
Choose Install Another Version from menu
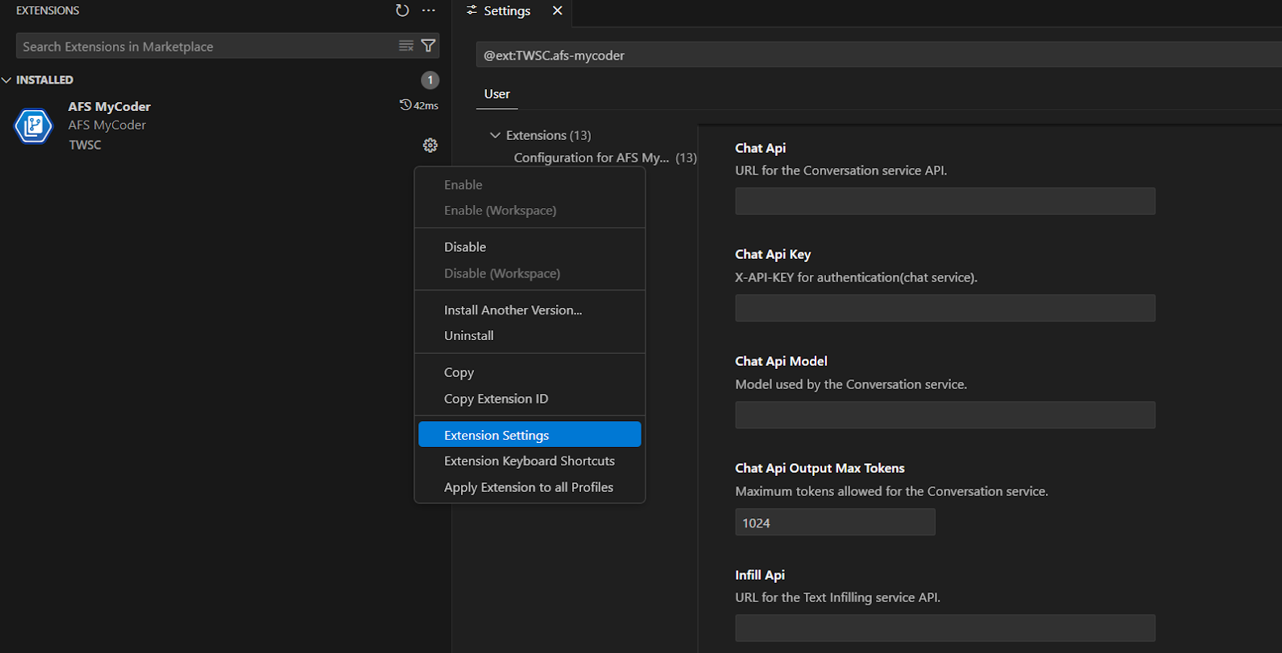point(530,310)
